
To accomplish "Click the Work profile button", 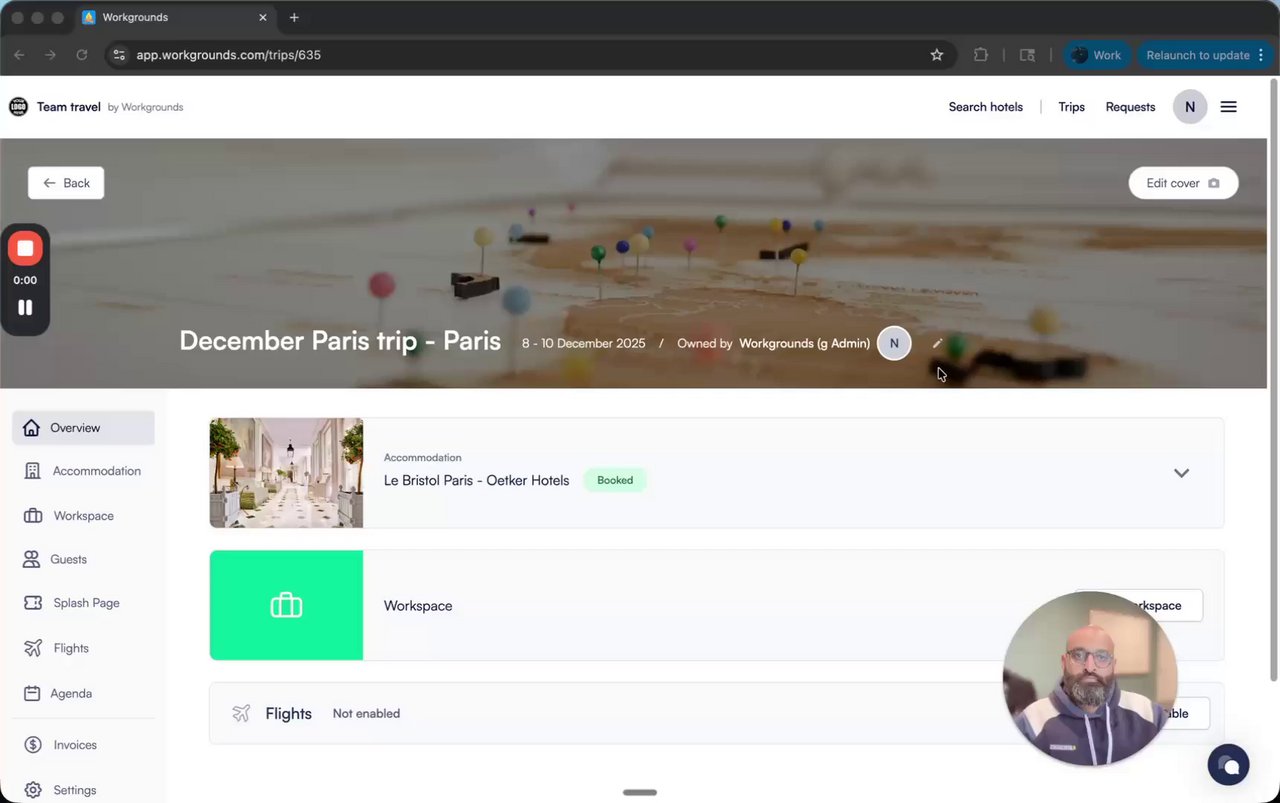I will pyautogui.click(x=1096, y=55).
